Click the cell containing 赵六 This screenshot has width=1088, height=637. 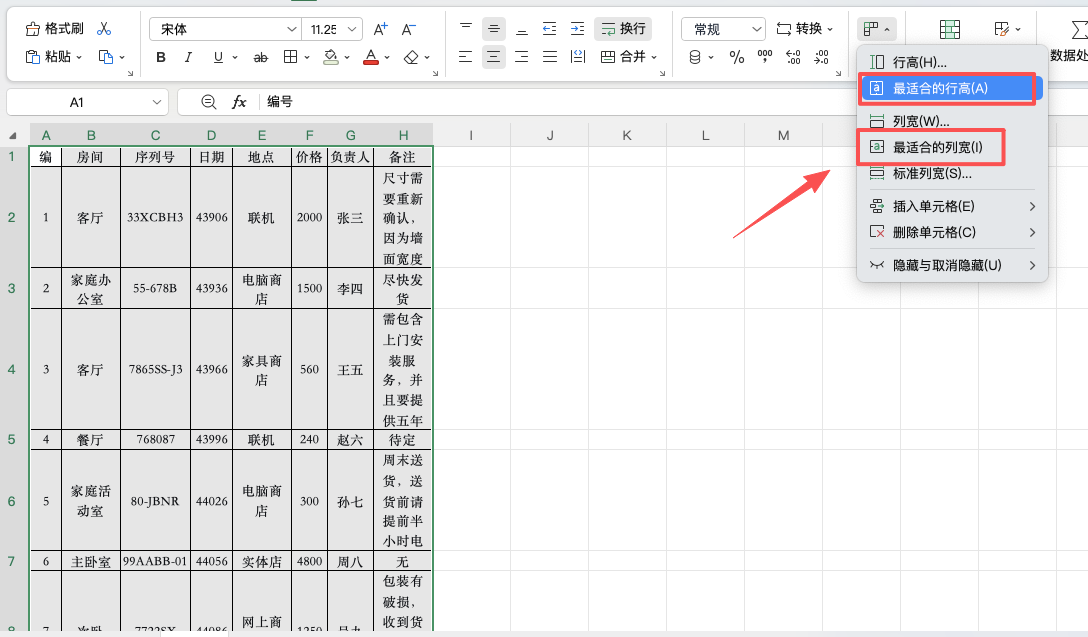350,439
